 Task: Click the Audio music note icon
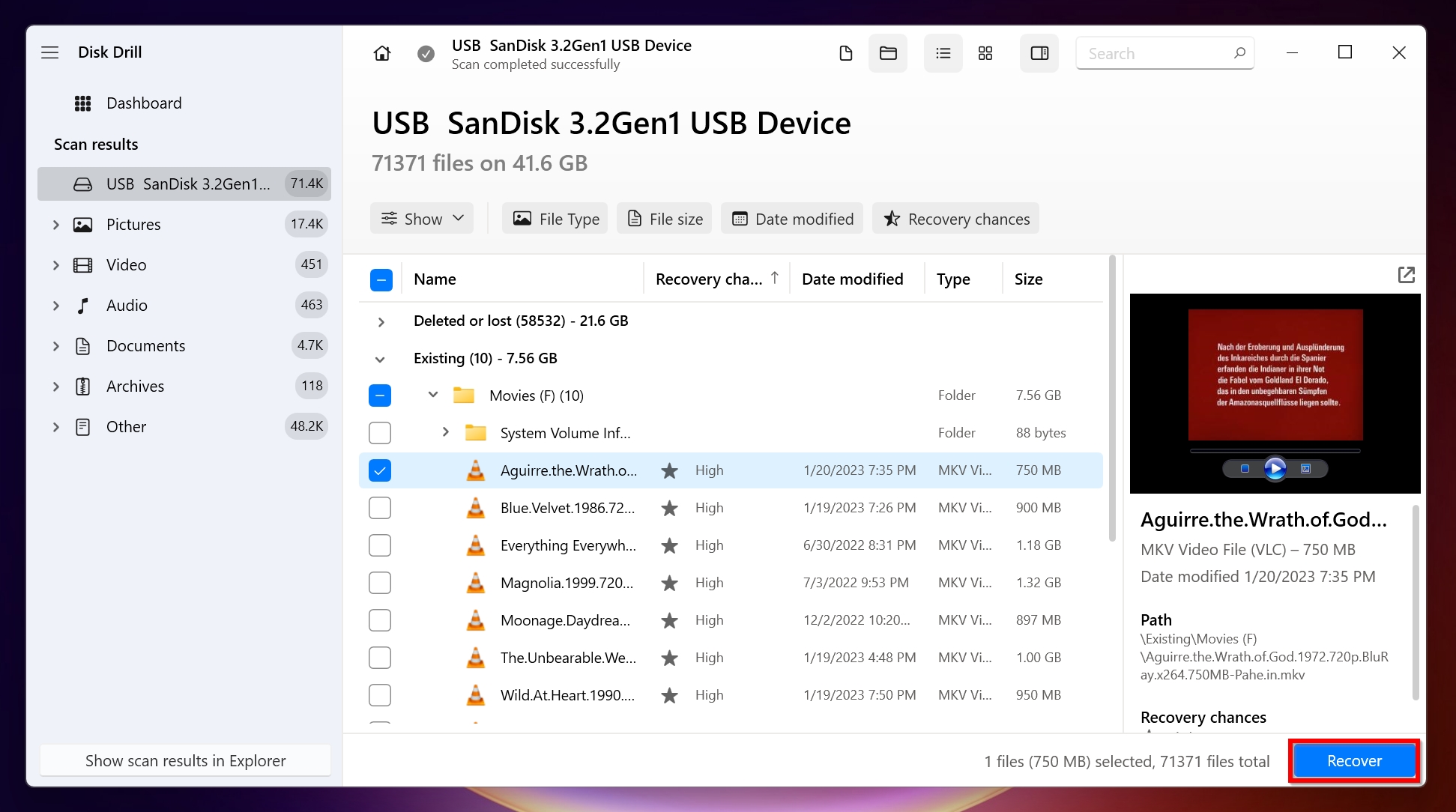(x=83, y=306)
